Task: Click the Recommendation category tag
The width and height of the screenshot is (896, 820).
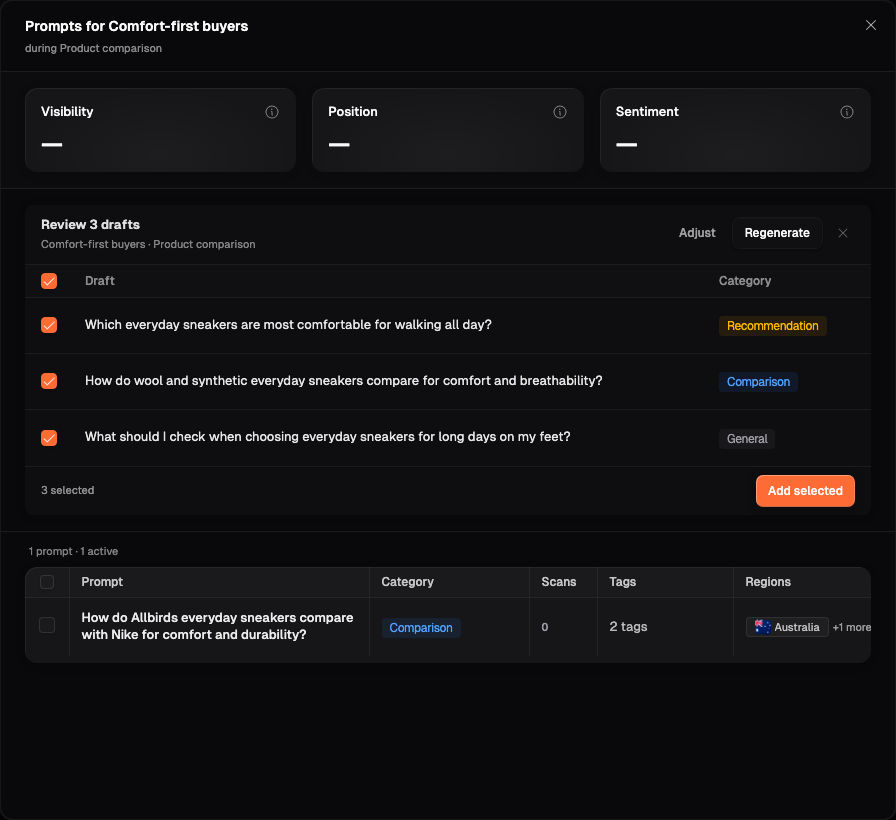Action: click(773, 326)
